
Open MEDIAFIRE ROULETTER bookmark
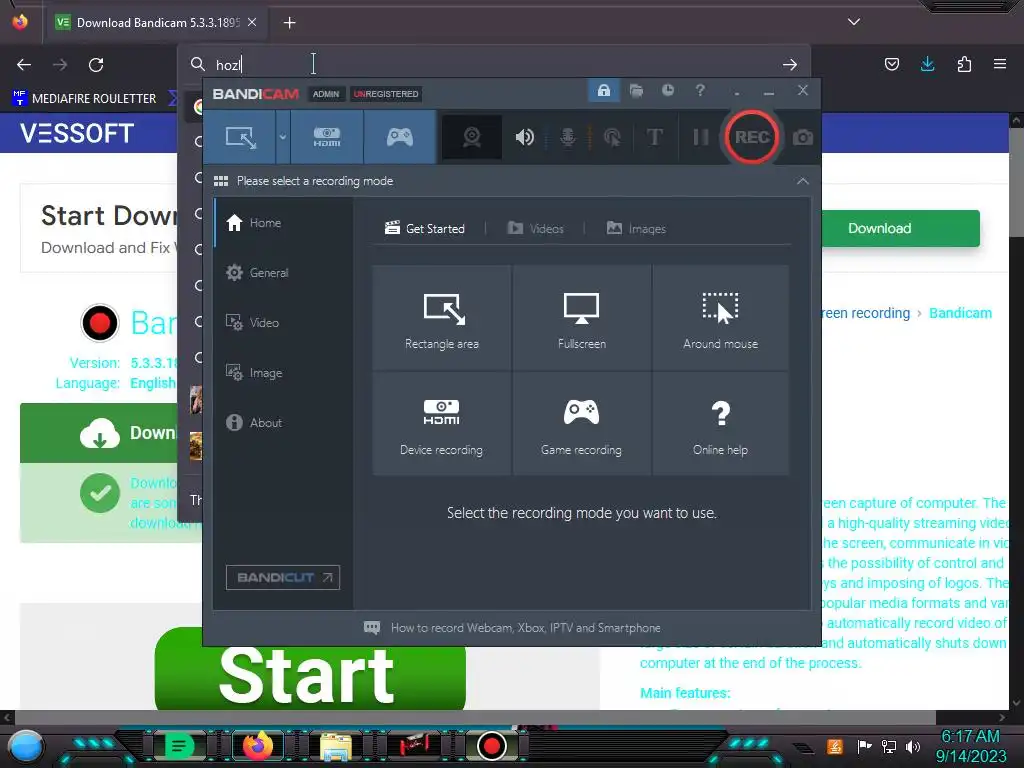pos(85,99)
